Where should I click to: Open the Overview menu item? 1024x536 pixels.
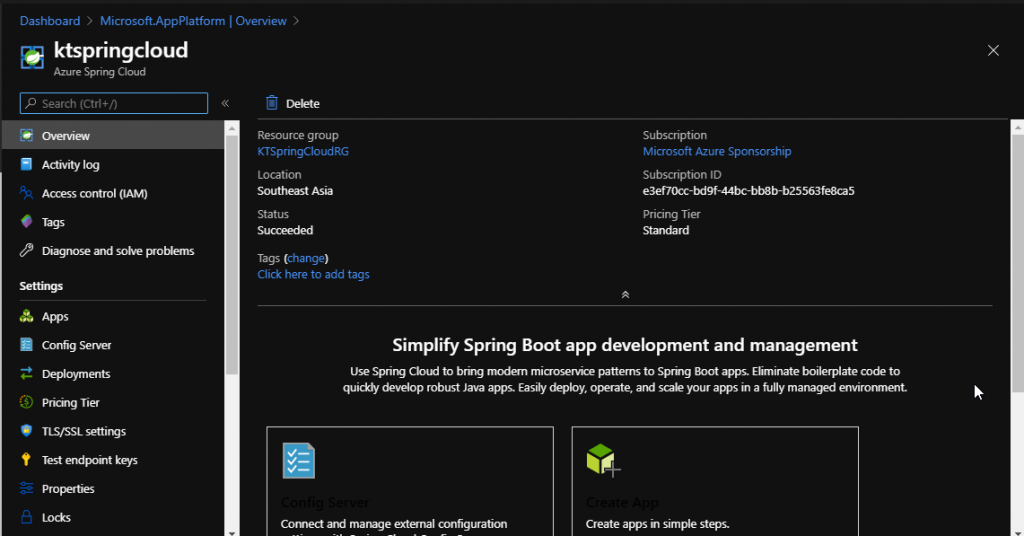coord(66,136)
